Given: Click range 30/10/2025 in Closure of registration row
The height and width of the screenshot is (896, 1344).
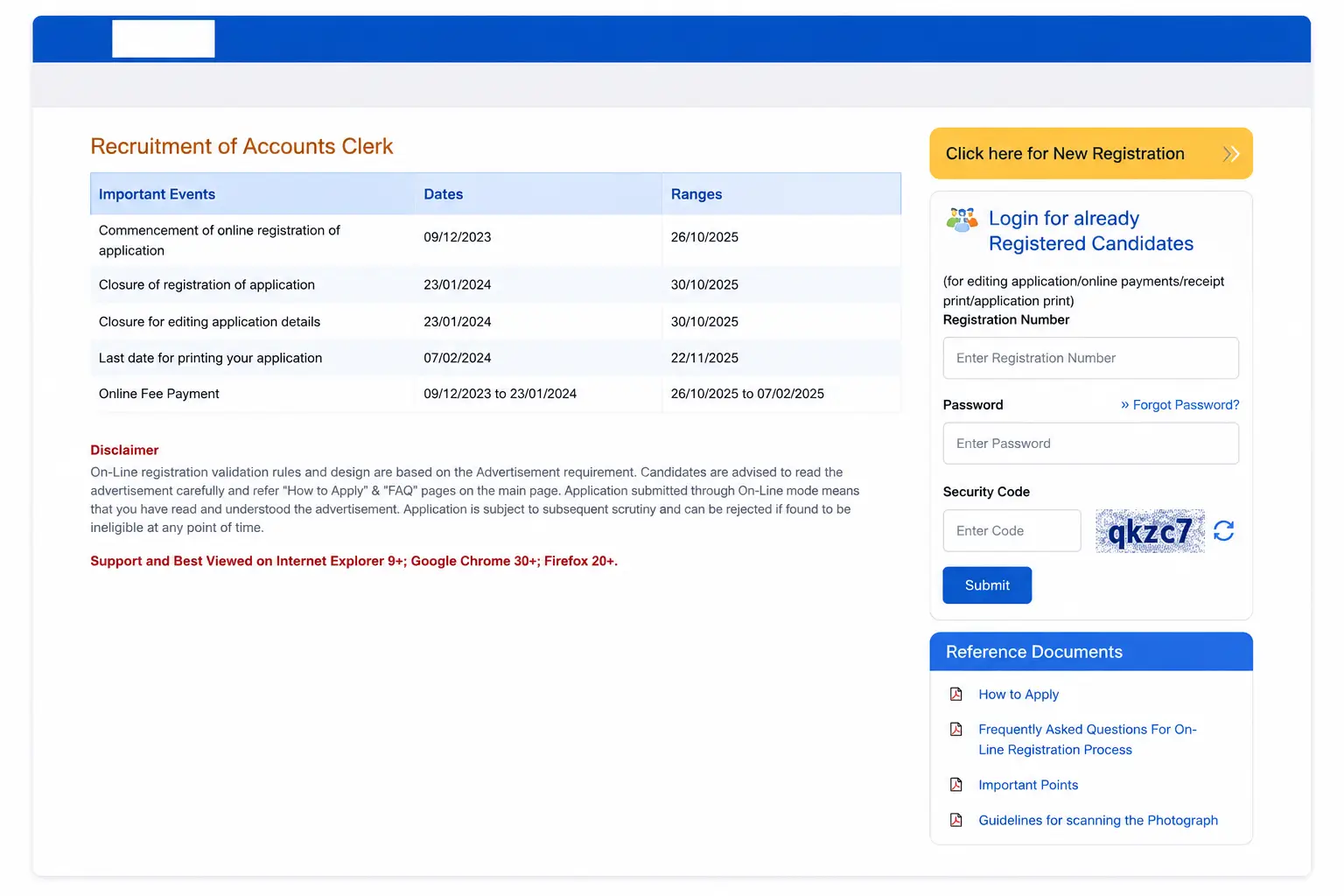Looking at the screenshot, I should click(x=704, y=284).
